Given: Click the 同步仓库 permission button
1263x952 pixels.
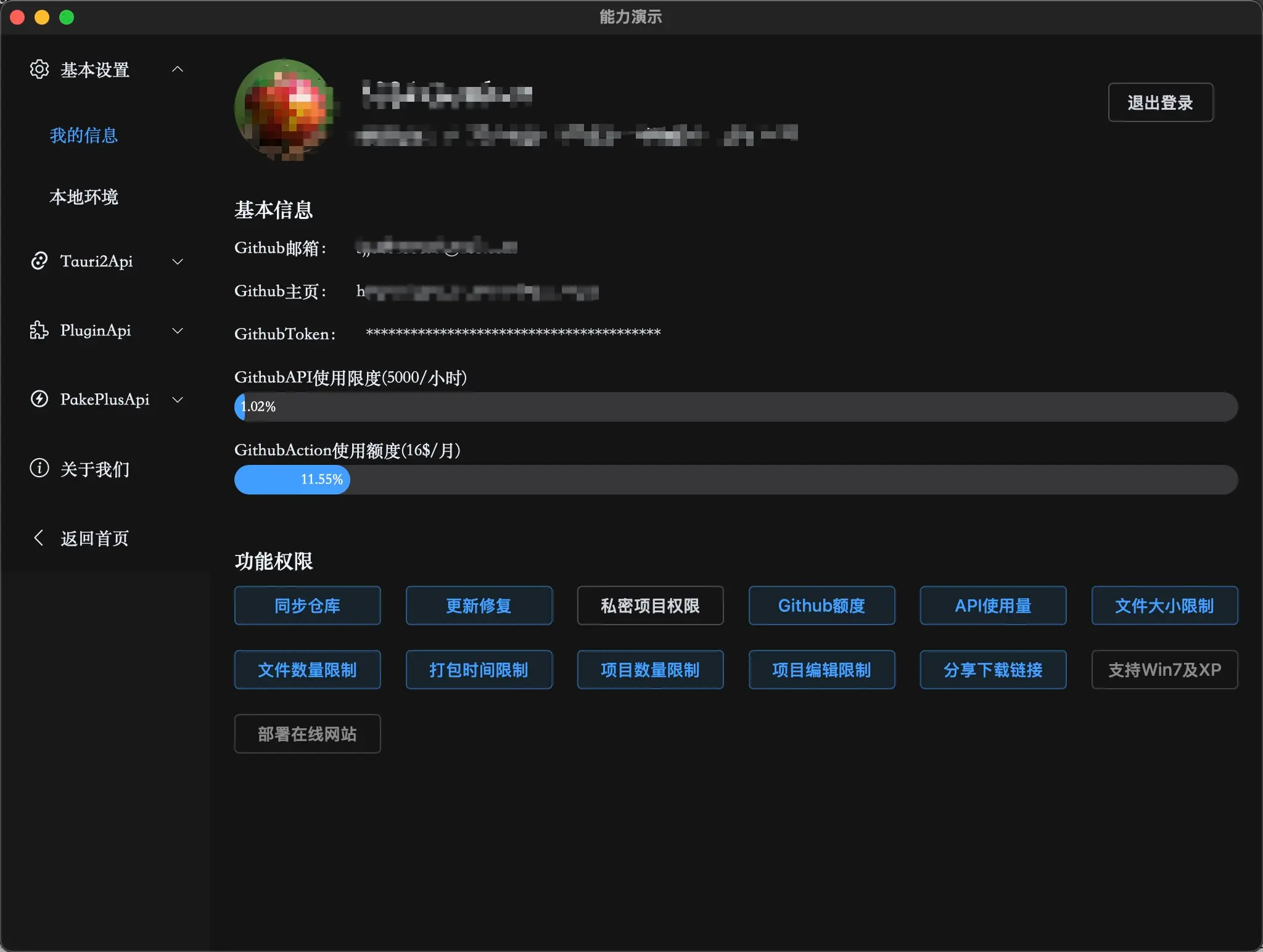Looking at the screenshot, I should click(307, 605).
